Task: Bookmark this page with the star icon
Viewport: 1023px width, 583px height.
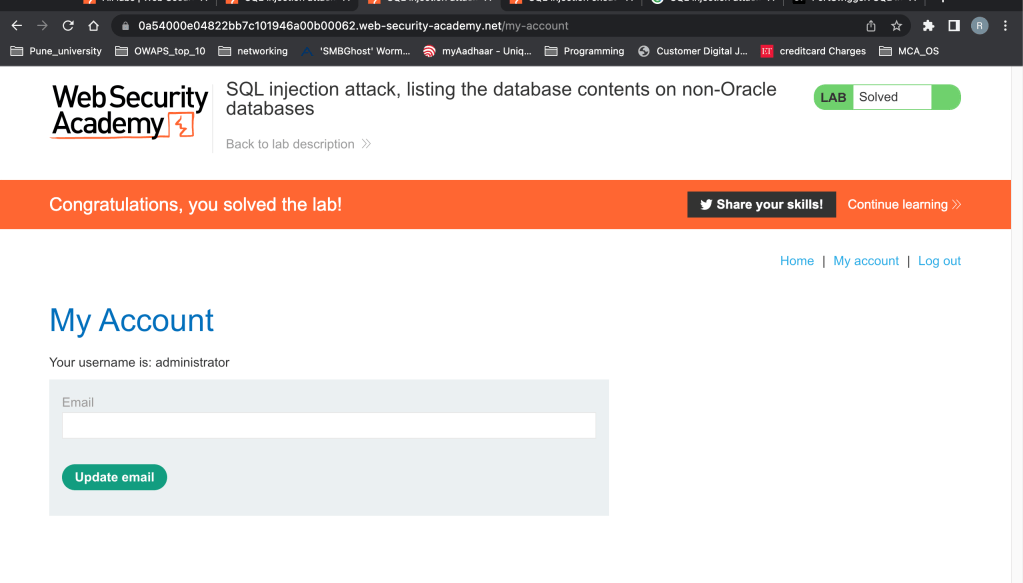Action: [896, 26]
